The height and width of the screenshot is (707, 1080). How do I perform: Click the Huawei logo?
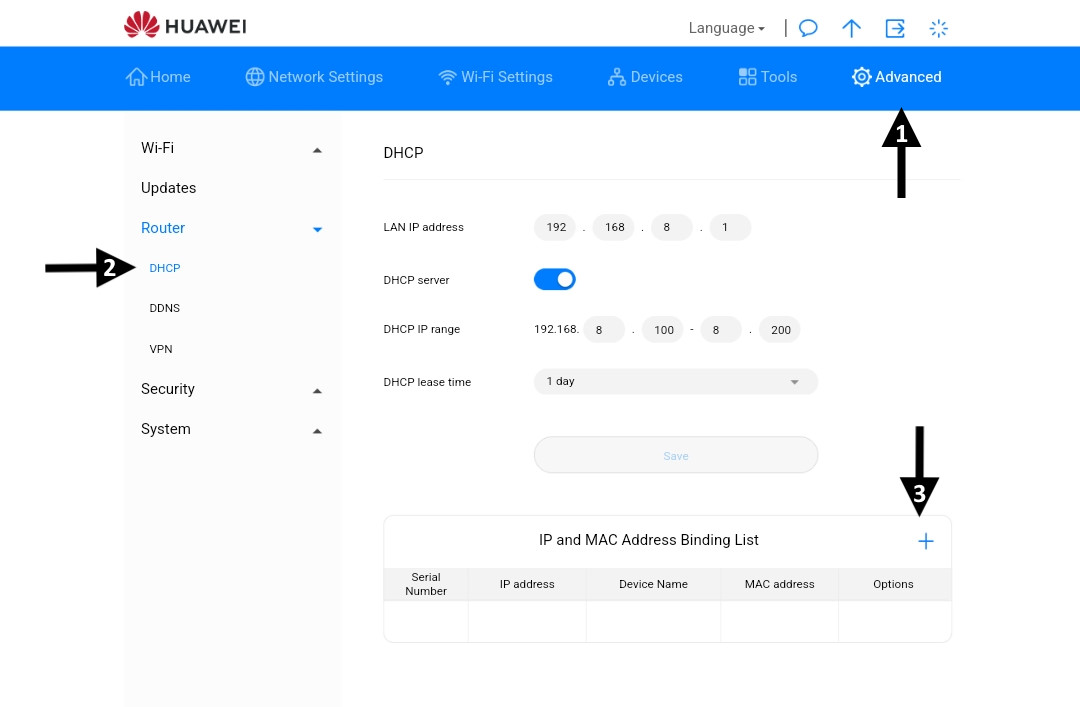pos(185,25)
